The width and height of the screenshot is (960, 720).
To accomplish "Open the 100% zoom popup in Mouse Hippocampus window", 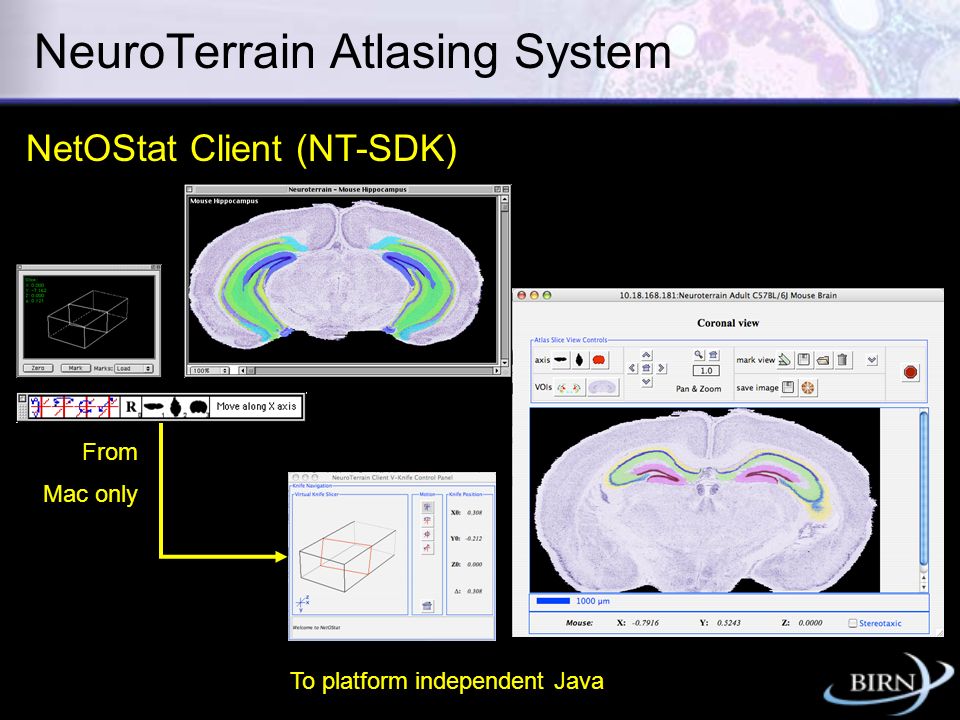I will (210, 370).
